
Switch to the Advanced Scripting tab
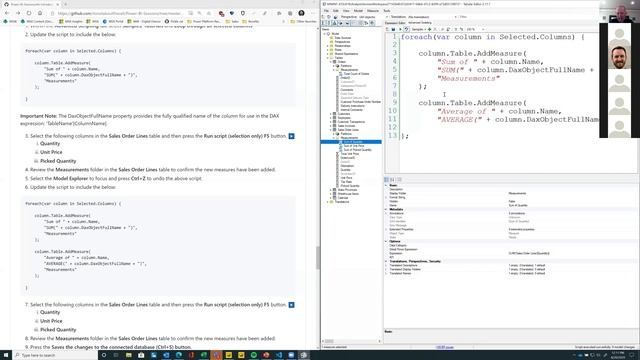coord(420,23)
